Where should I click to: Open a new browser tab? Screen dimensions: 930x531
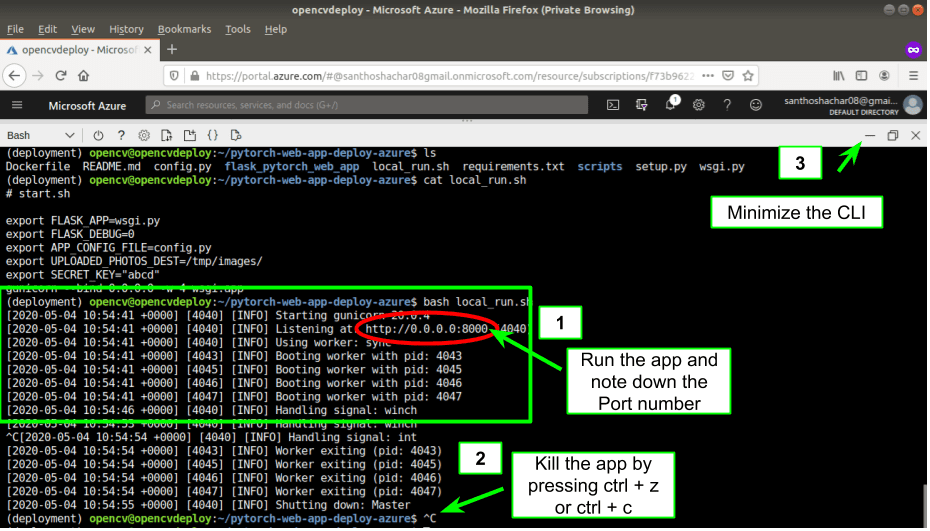(172, 49)
